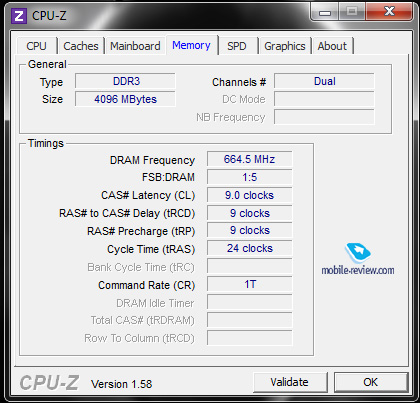Click the Validate button
Image resolution: width=420 pixels, height=403 pixels.
[290, 382]
